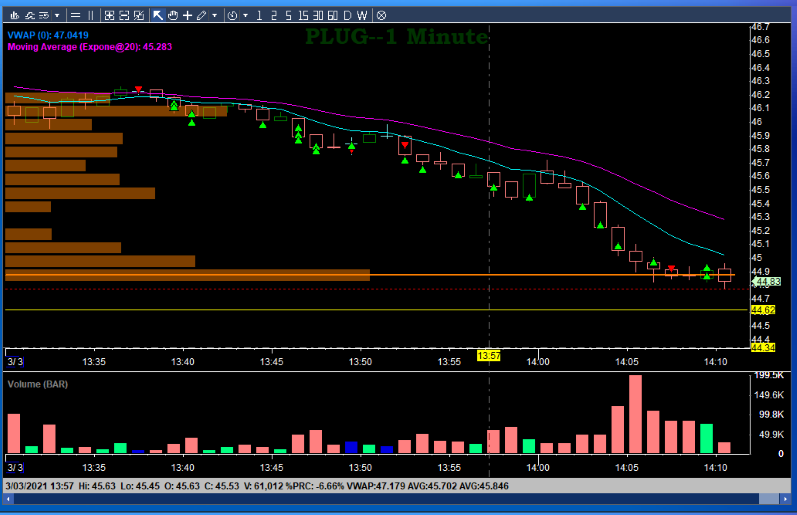Click the red down triangle marker near 13:37
Screen dimensions: 797x515
click(138, 89)
